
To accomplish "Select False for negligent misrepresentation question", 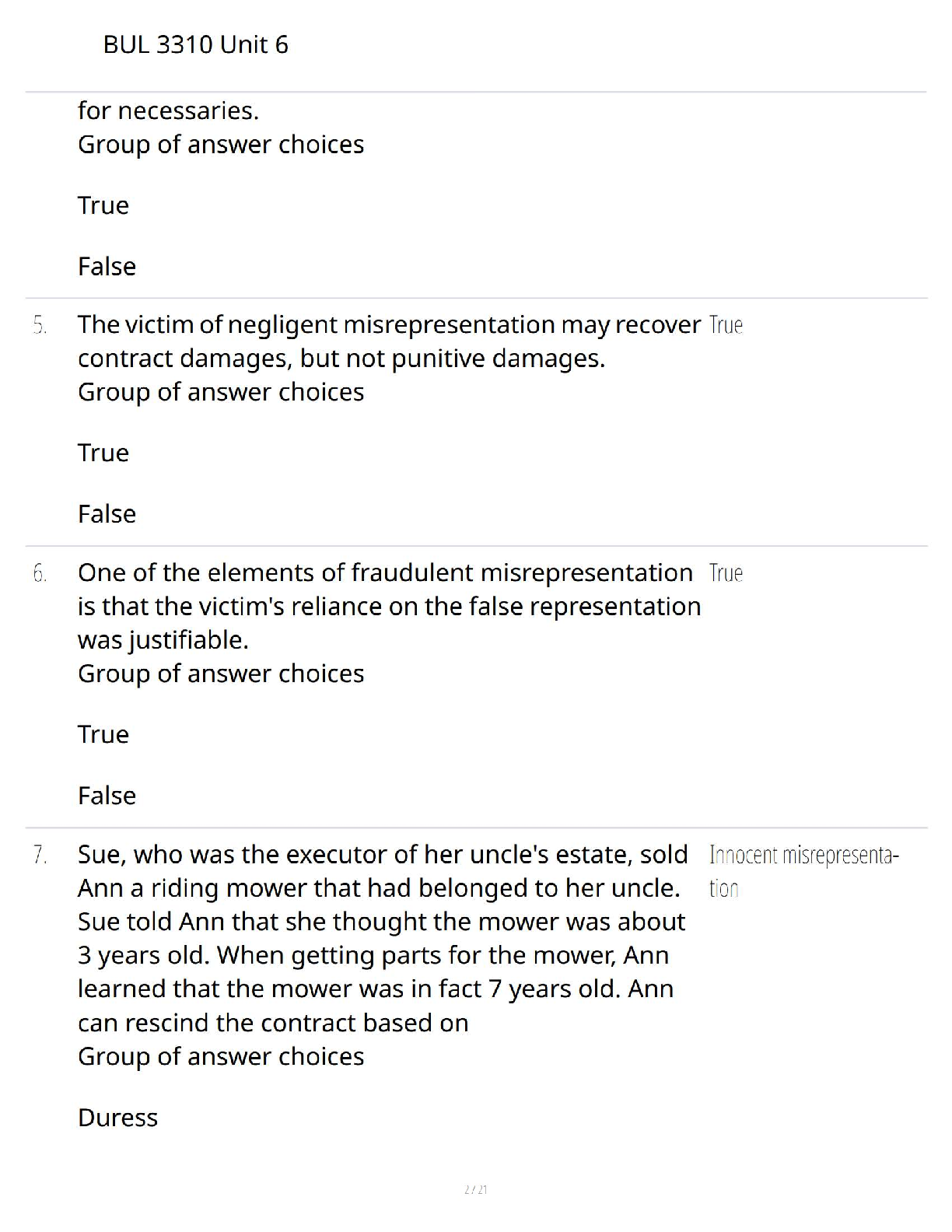I will point(107,513).
